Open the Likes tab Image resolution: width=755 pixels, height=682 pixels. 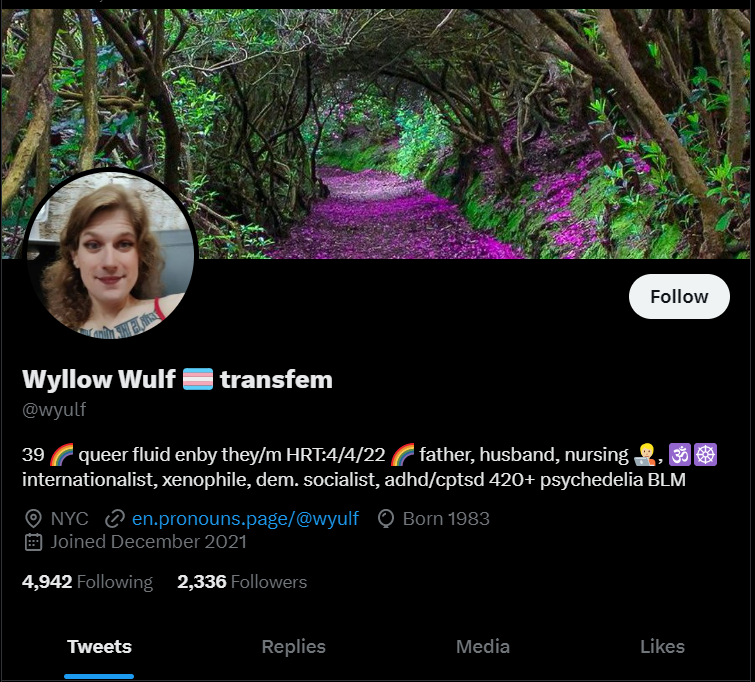662,646
